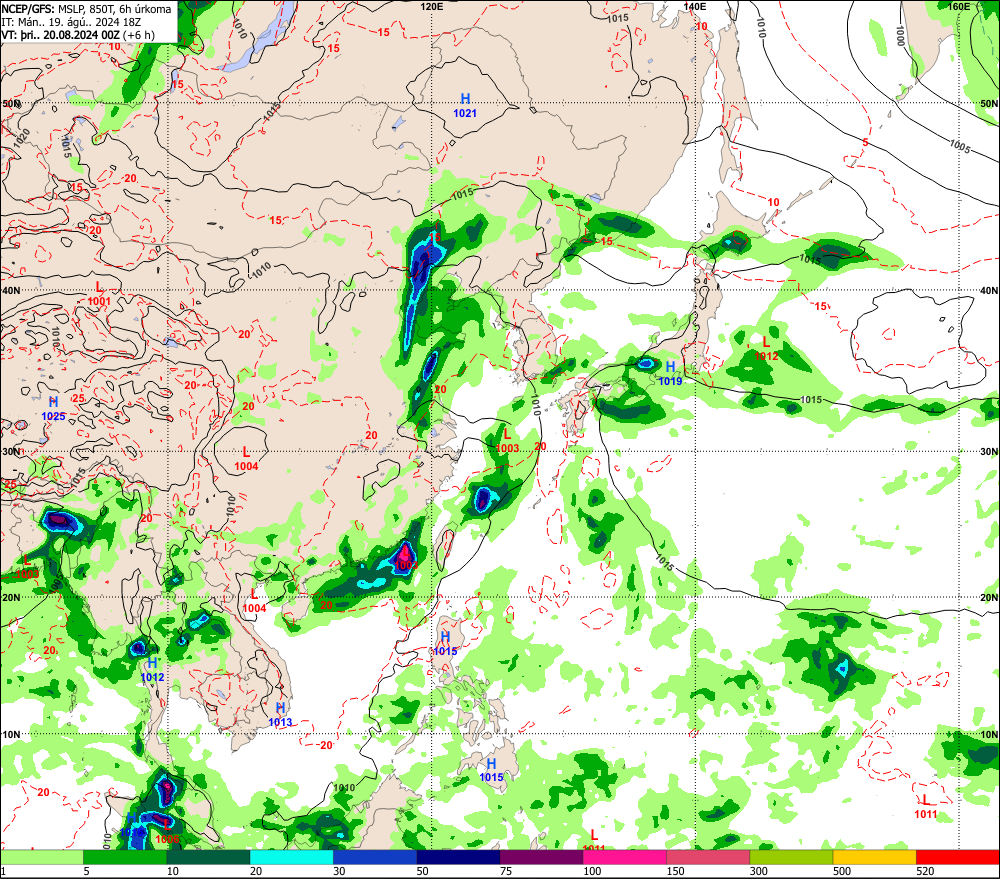Click the olive 300–500 mm legend swatch

click(x=791, y=857)
